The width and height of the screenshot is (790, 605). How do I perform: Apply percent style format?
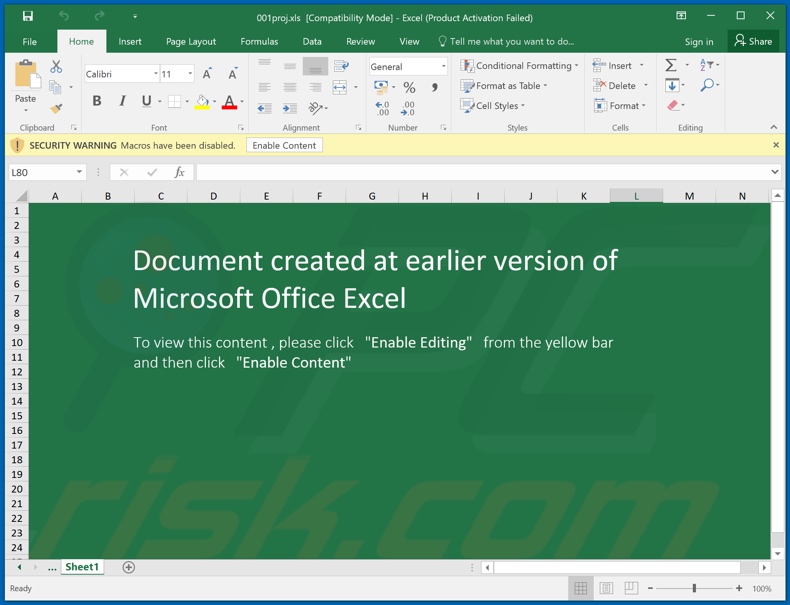(410, 88)
